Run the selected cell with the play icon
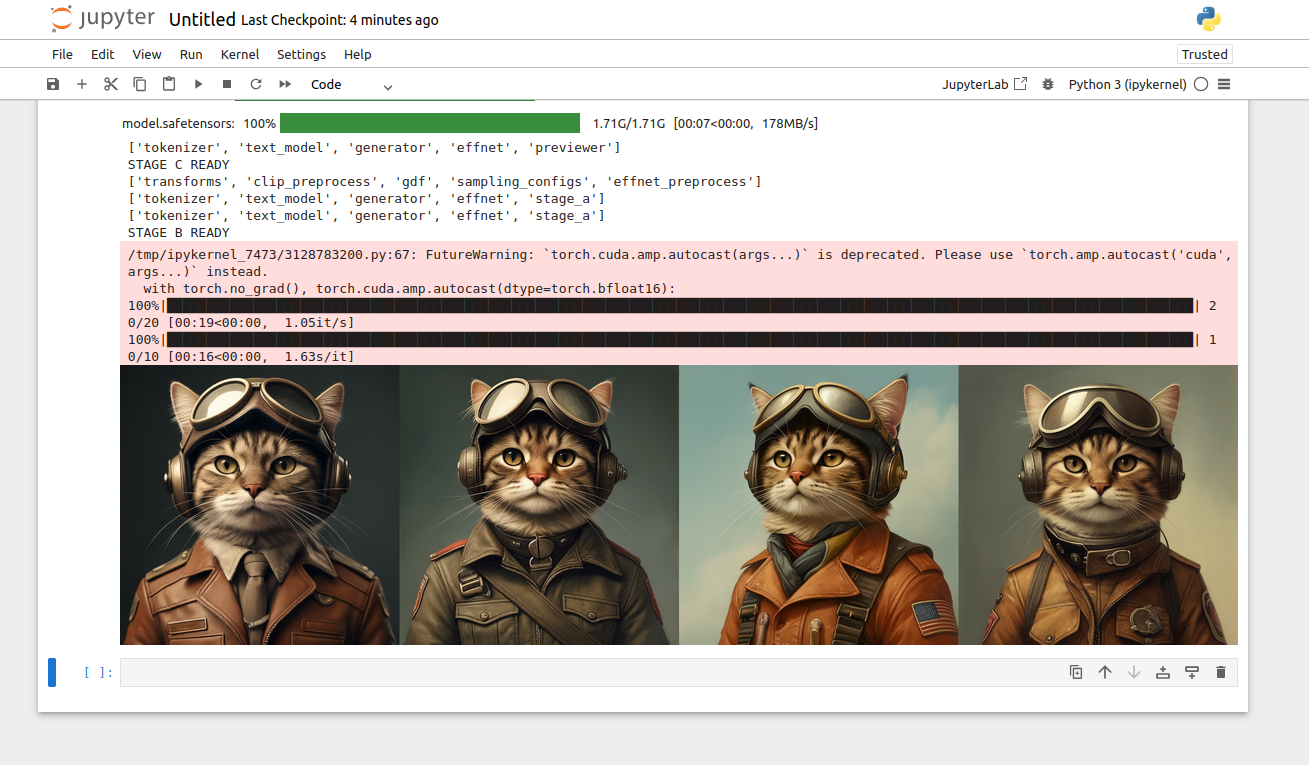This screenshot has width=1309, height=765. pyautogui.click(x=198, y=85)
